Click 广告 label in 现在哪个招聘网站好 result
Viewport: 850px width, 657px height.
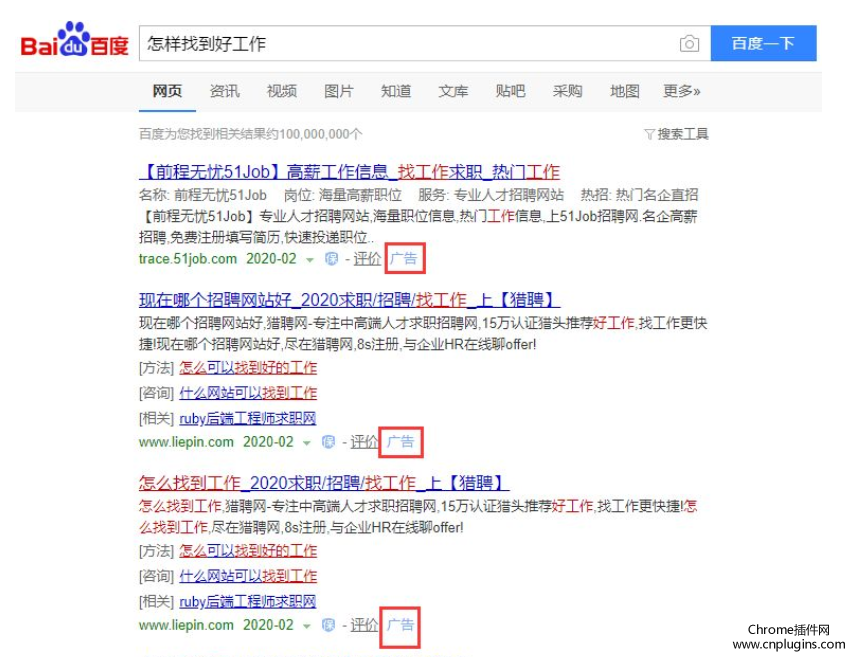(x=401, y=442)
